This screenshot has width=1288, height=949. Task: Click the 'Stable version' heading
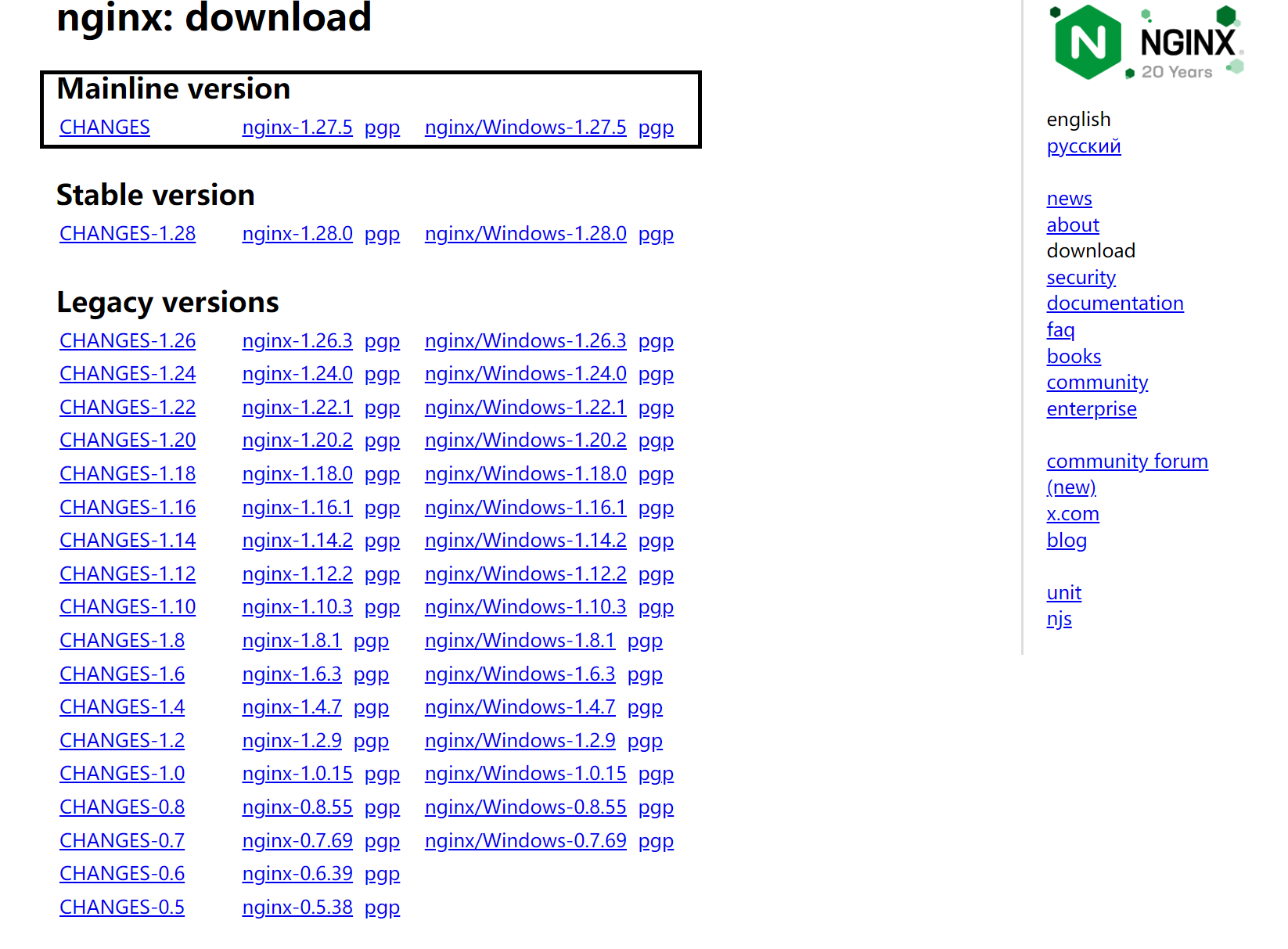[156, 196]
